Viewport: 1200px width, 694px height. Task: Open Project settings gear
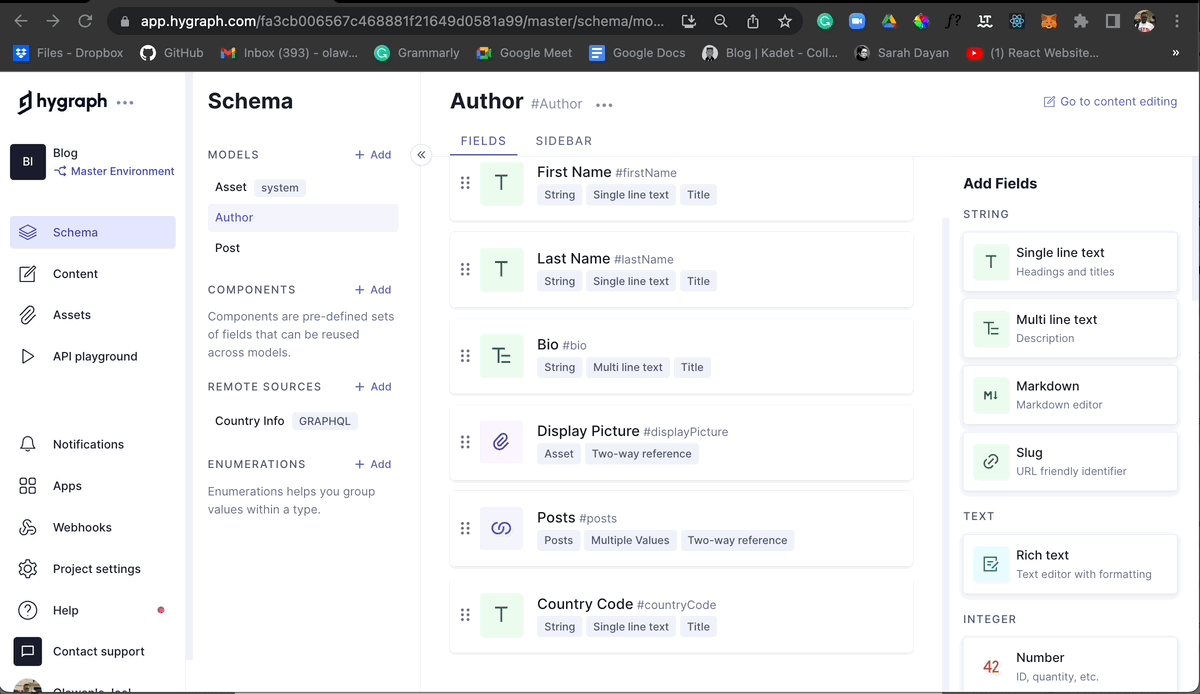(28, 569)
